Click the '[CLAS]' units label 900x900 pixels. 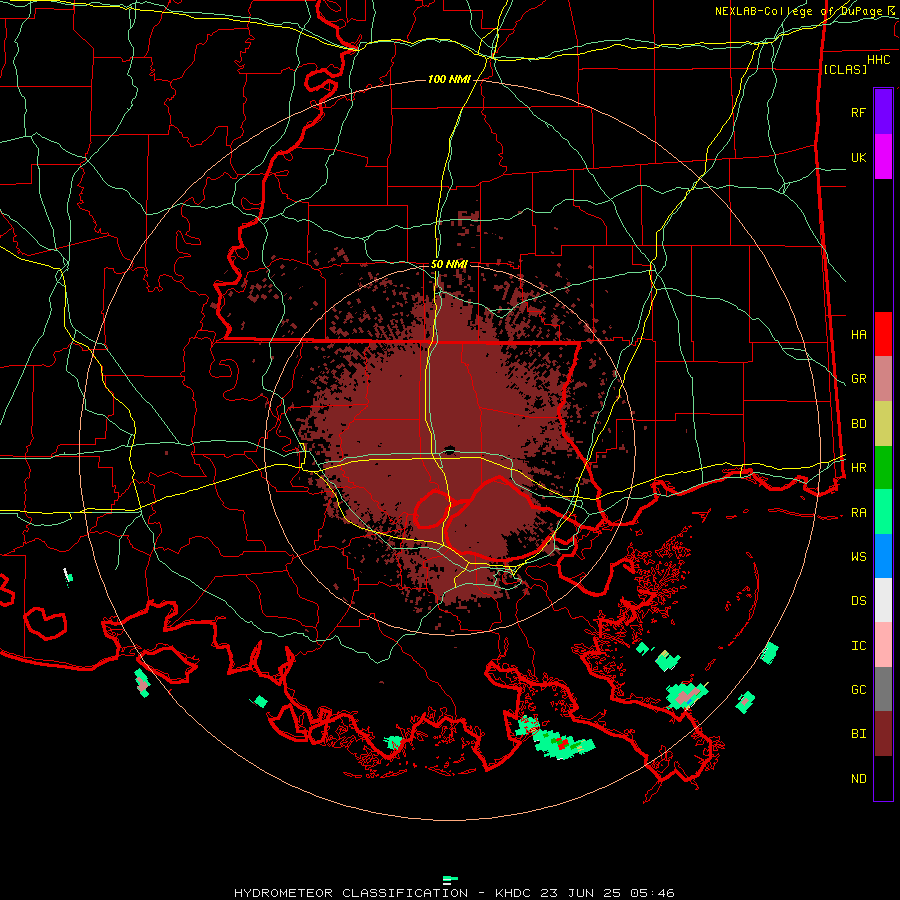pos(845,69)
